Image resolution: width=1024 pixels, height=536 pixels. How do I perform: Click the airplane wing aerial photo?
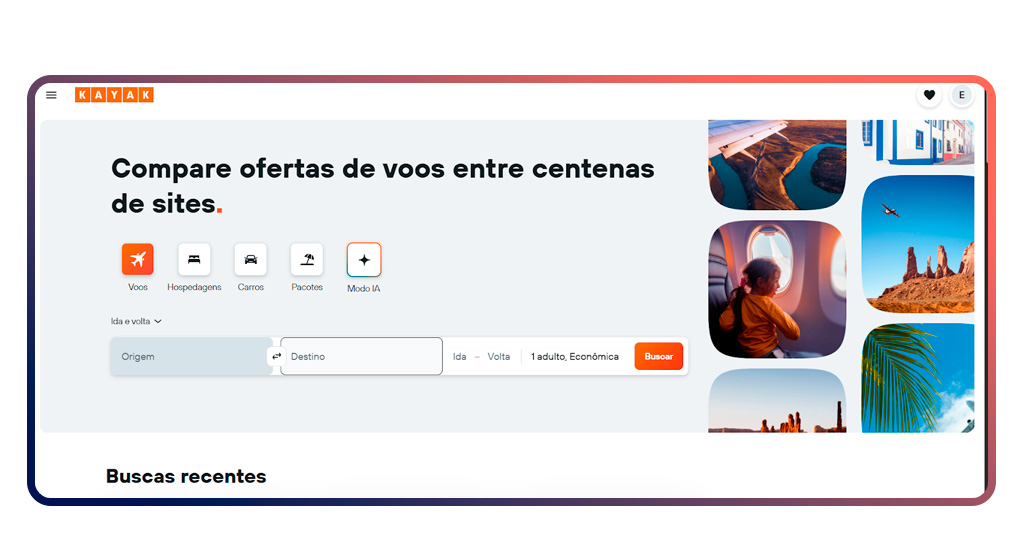coord(777,165)
